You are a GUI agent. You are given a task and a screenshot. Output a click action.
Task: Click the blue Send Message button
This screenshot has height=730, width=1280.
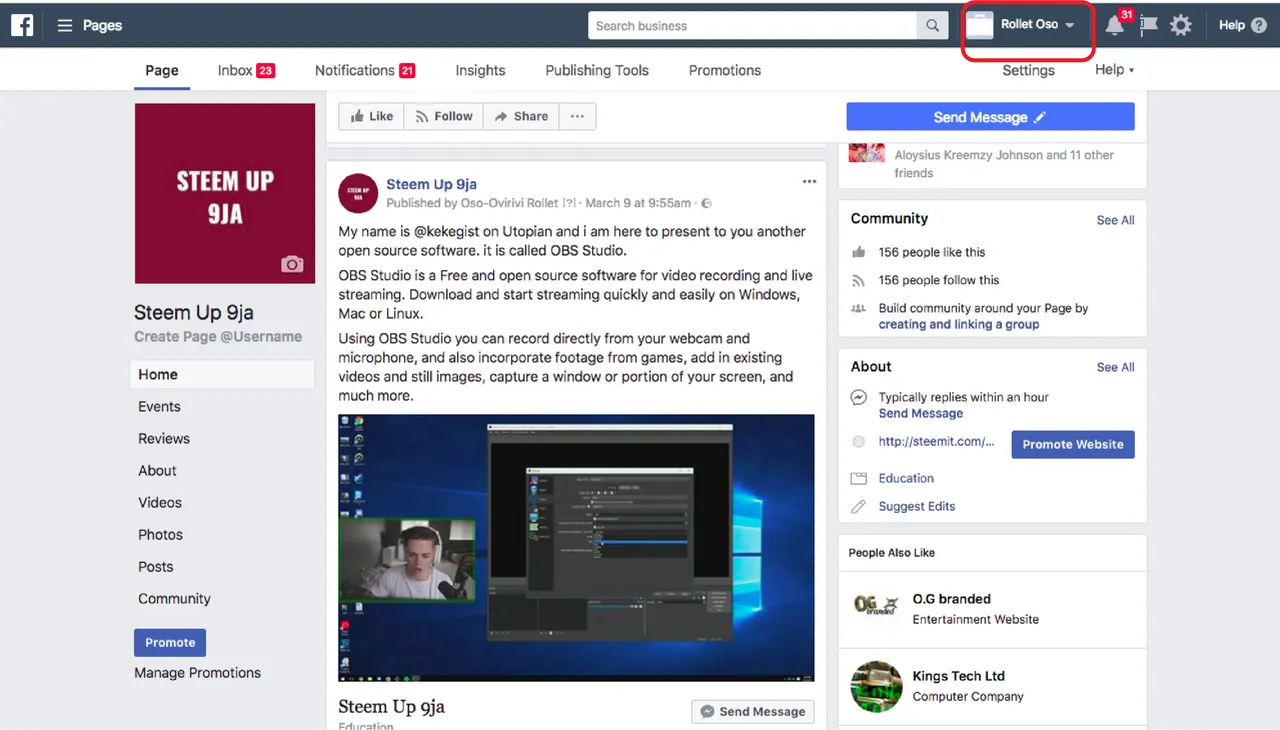[990, 117]
